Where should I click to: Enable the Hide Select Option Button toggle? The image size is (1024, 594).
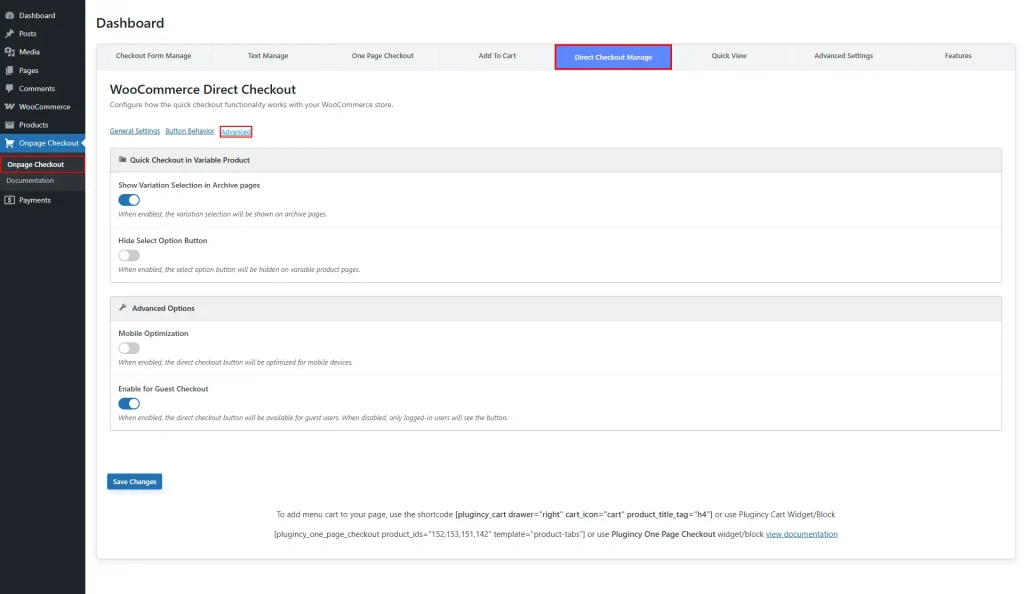(129, 255)
